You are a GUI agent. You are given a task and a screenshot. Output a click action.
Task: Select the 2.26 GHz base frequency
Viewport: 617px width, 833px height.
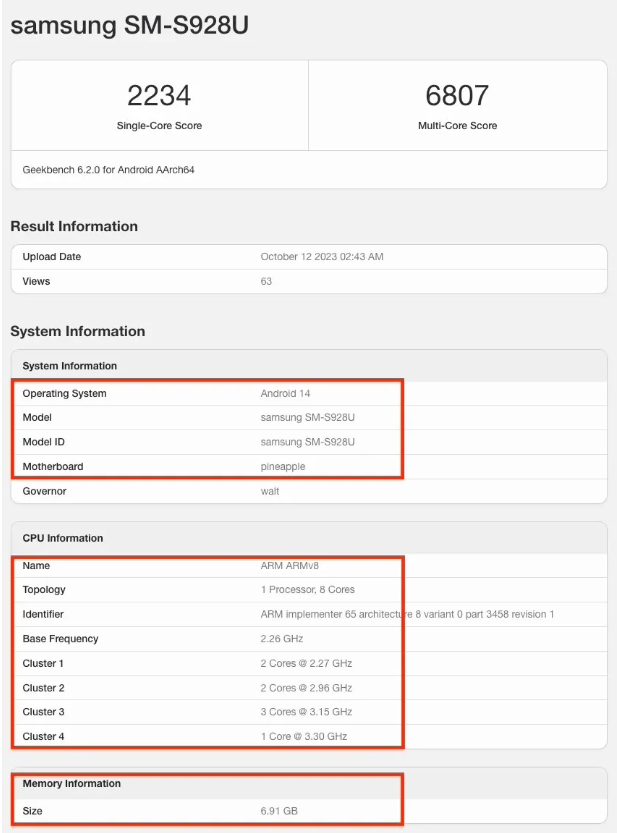click(282, 639)
